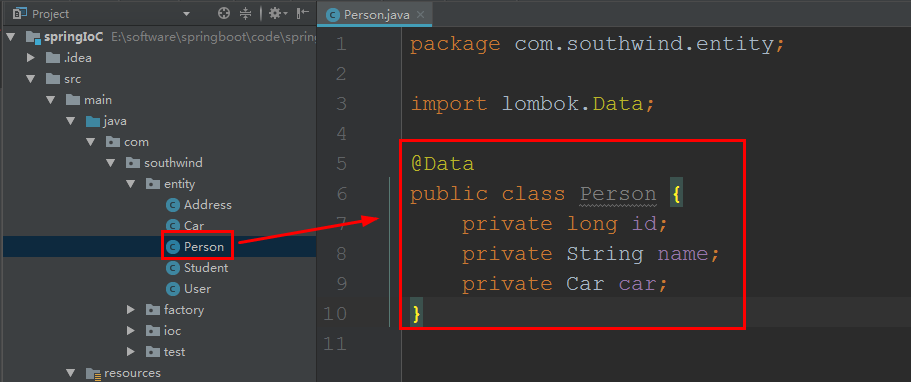
Task: Click the com package icon
Action: [x=113, y=142]
